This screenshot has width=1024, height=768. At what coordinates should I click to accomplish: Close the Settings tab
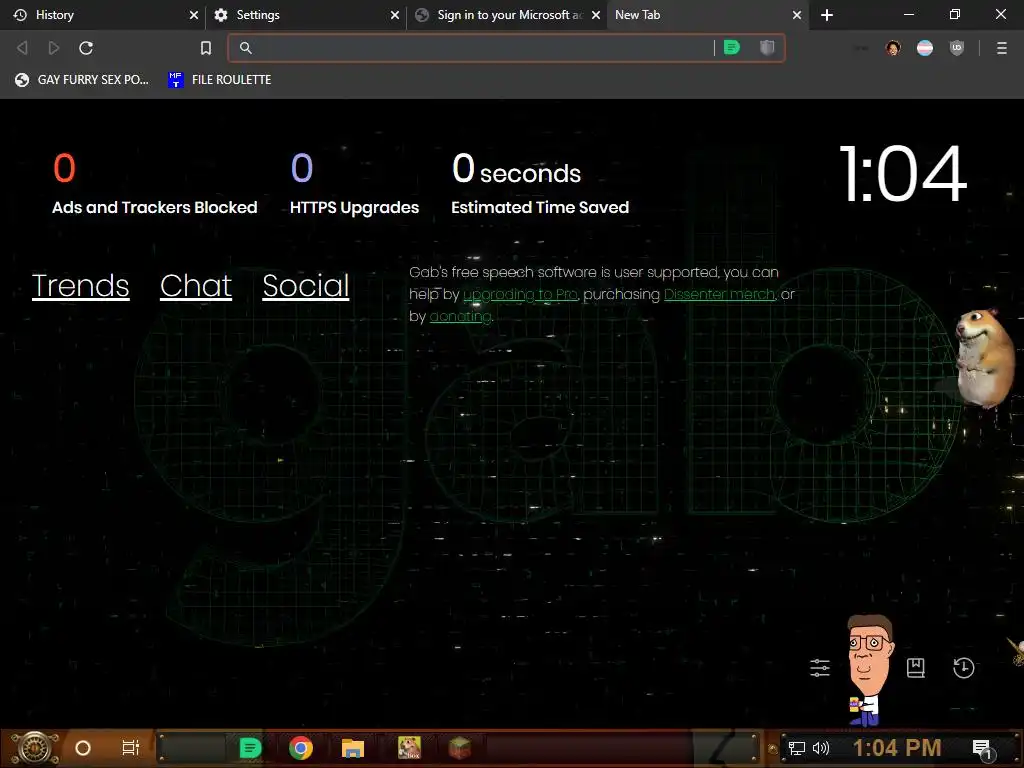pyautogui.click(x=394, y=15)
